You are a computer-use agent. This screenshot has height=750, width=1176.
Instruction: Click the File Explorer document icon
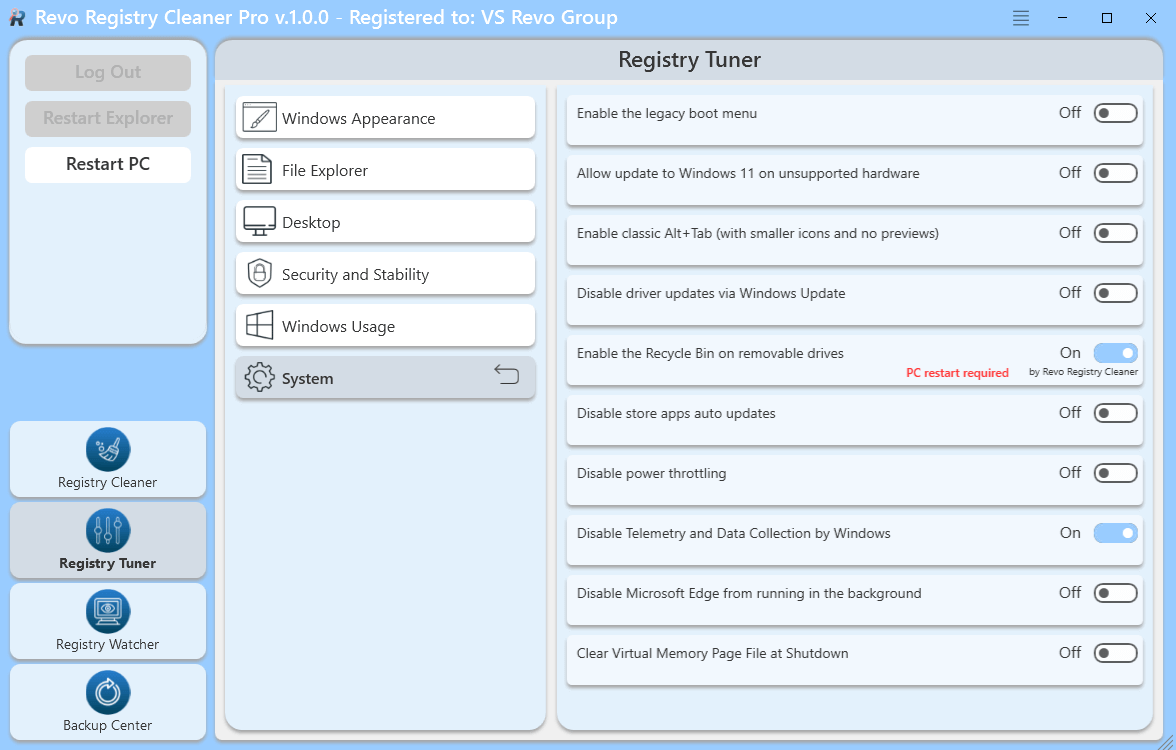[259, 170]
